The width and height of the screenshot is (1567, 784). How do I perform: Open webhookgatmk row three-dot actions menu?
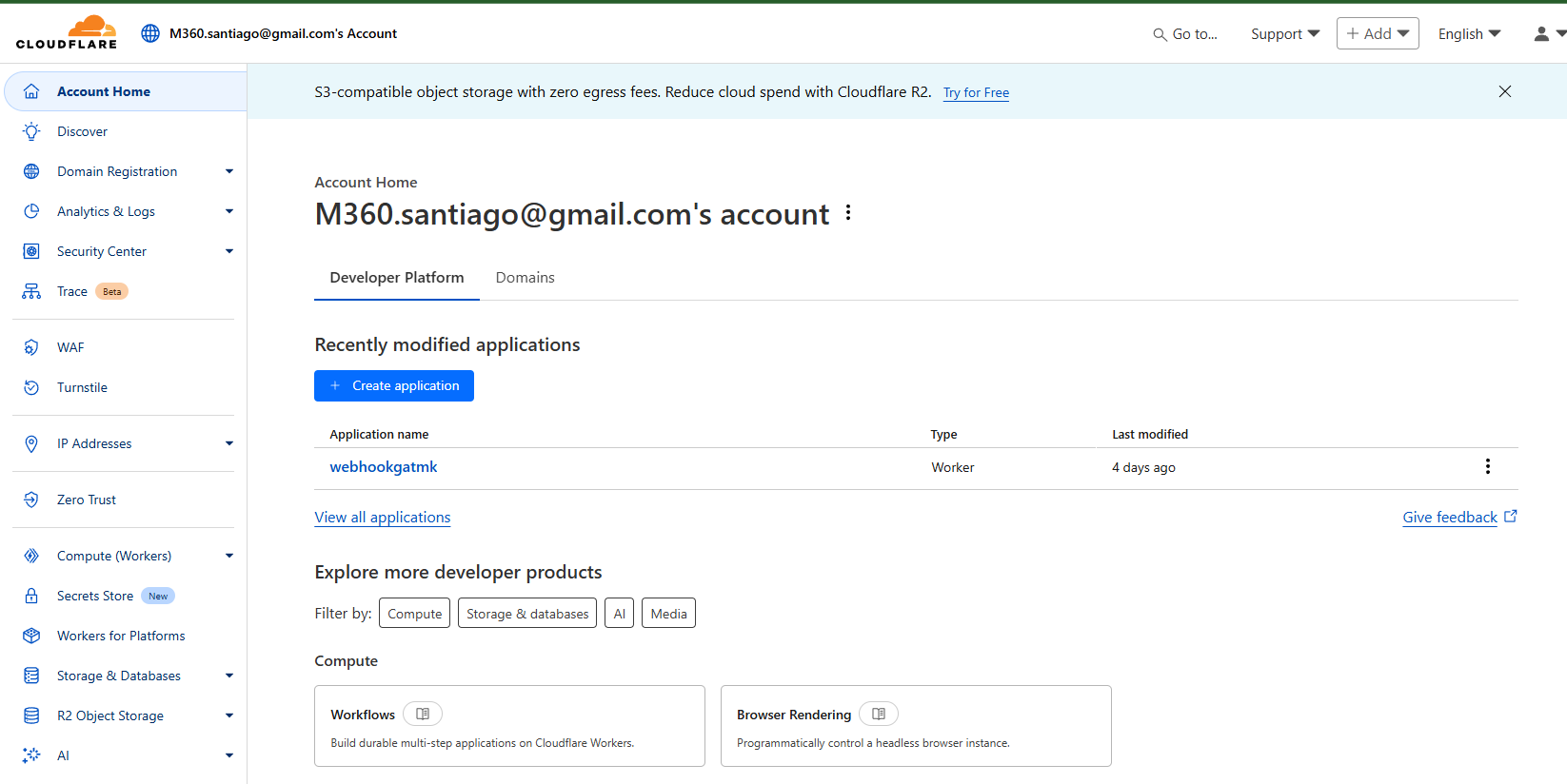[1487, 466]
